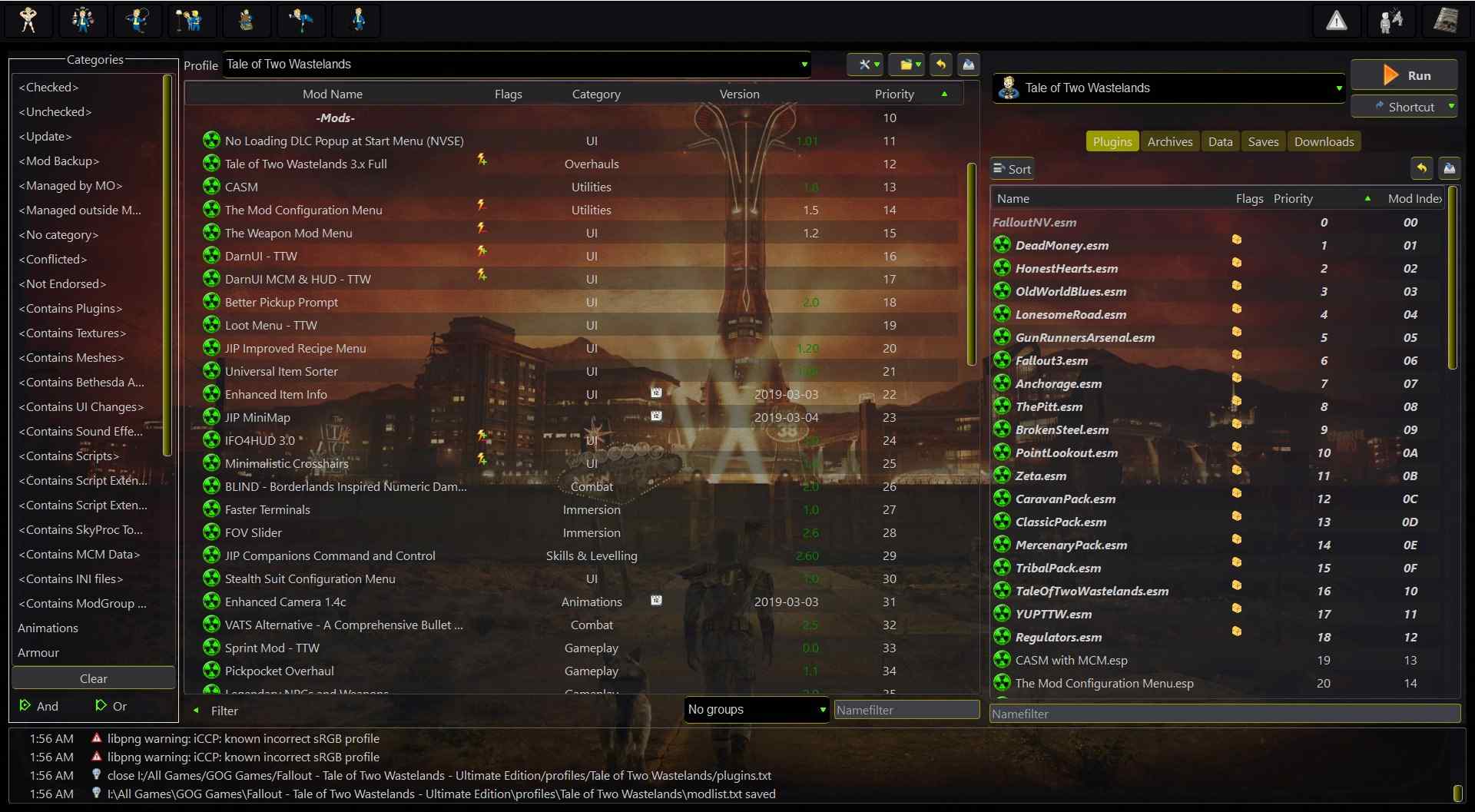Open the No groups filter dropdown
This screenshot has width=1475, height=812.
pos(756,709)
